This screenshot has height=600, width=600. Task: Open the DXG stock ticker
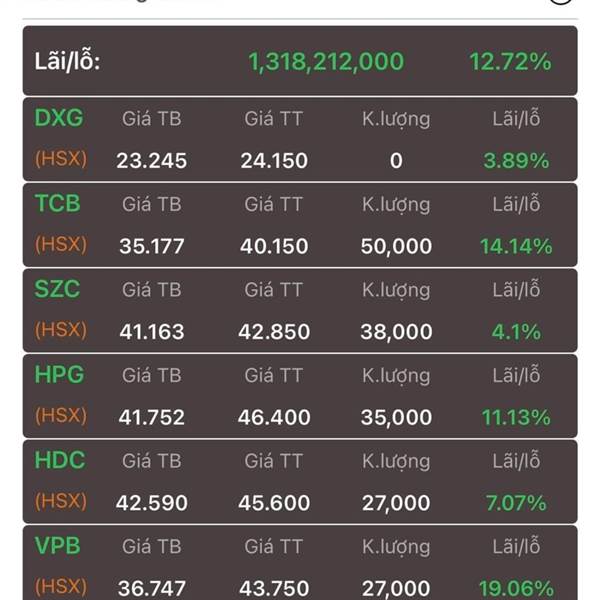(59, 117)
